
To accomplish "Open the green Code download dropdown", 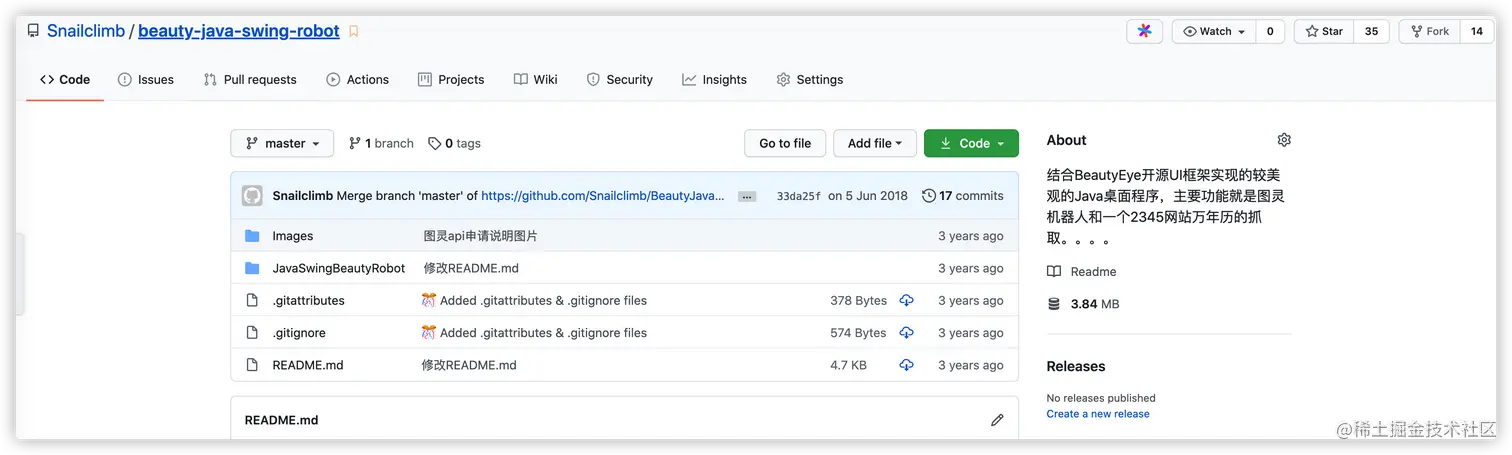I will pyautogui.click(x=971, y=143).
